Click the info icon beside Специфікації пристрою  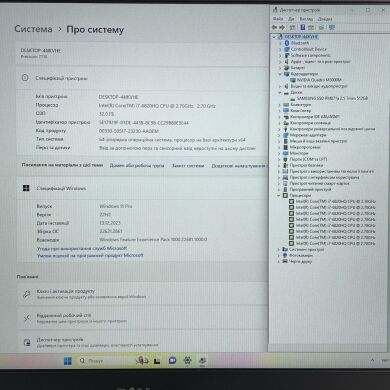point(25,78)
